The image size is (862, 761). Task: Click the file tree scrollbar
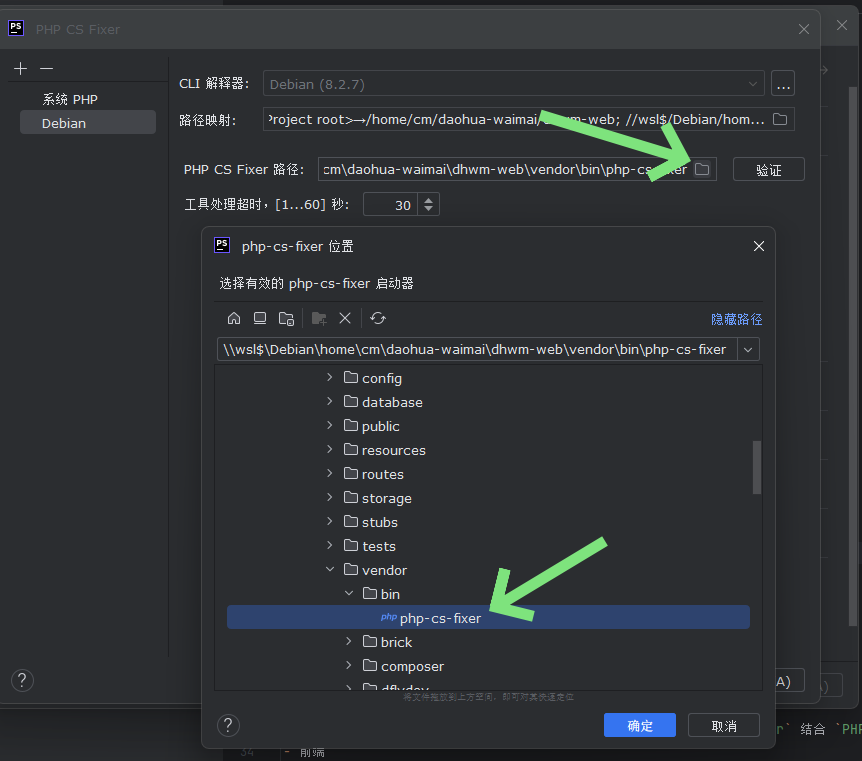(757, 467)
